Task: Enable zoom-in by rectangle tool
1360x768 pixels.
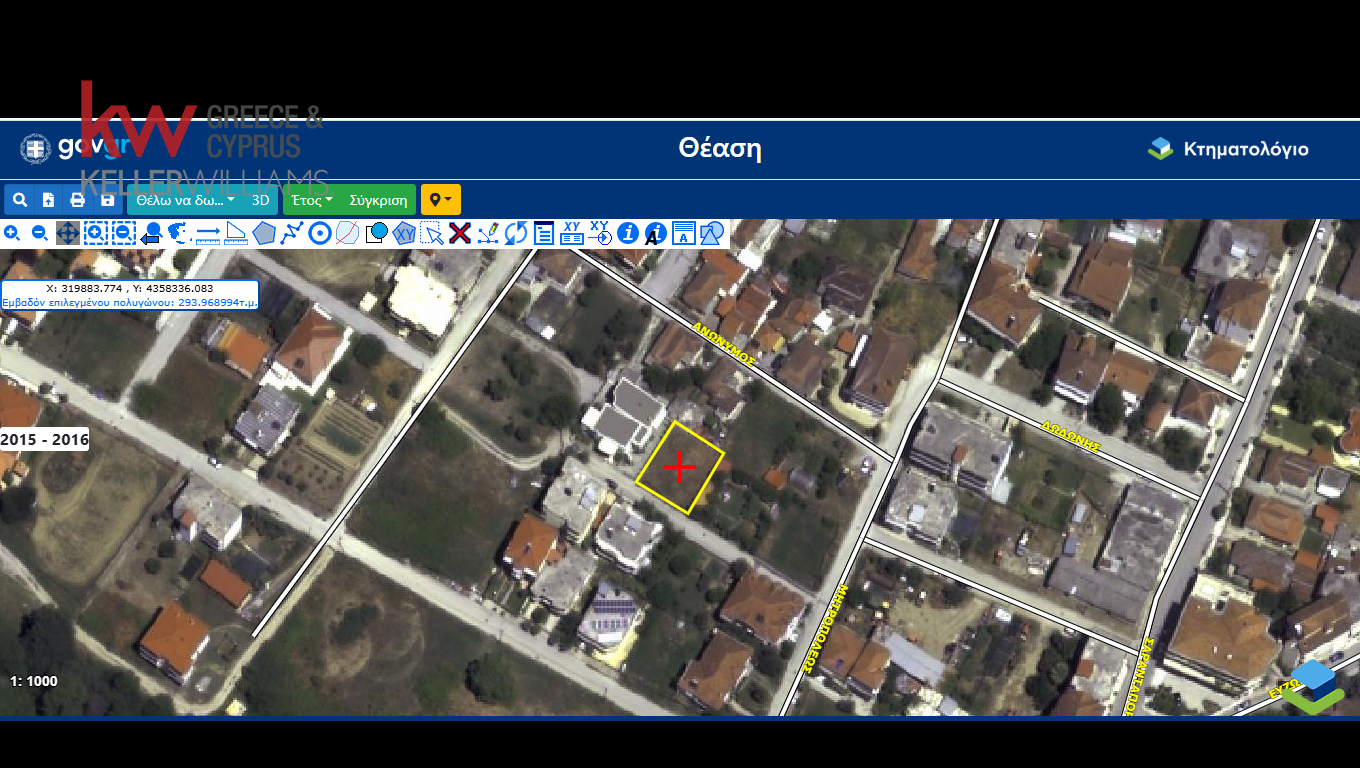Action: click(x=95, y=234)
